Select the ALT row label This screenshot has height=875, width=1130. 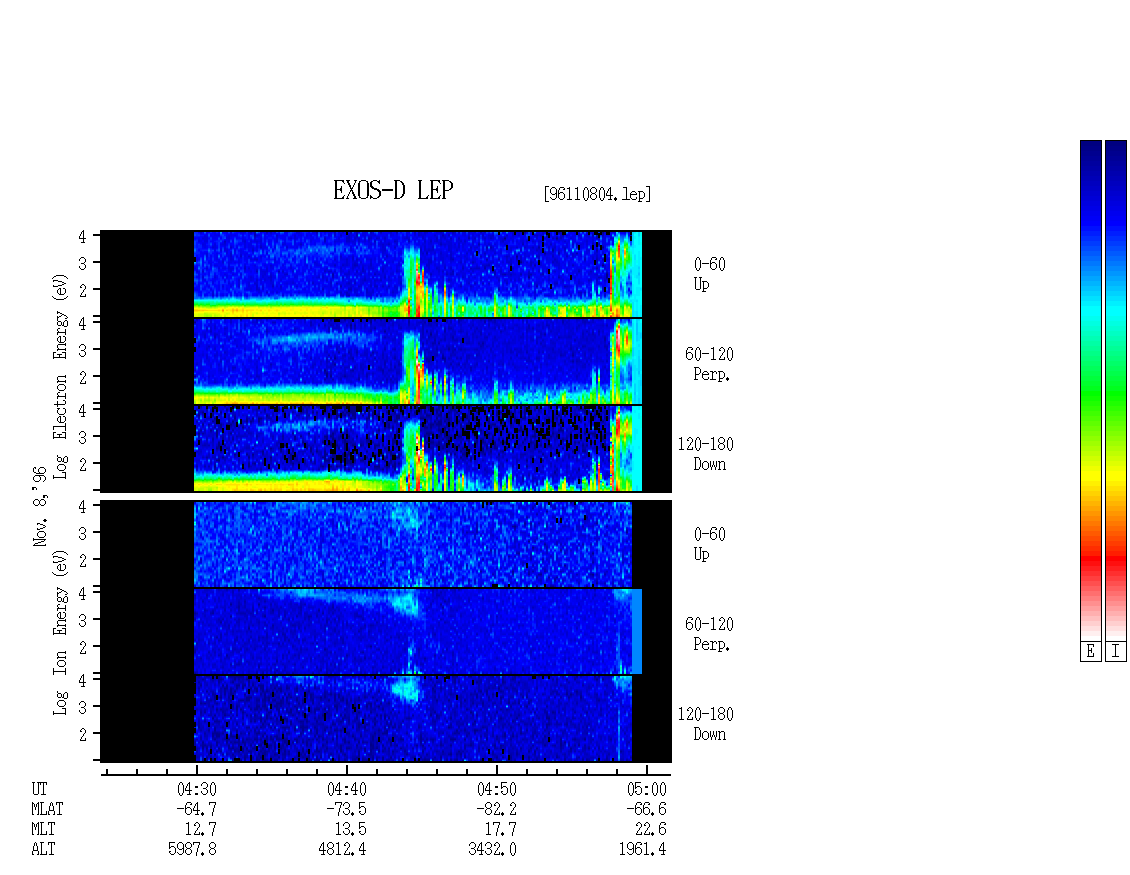[x=43, y=849]
